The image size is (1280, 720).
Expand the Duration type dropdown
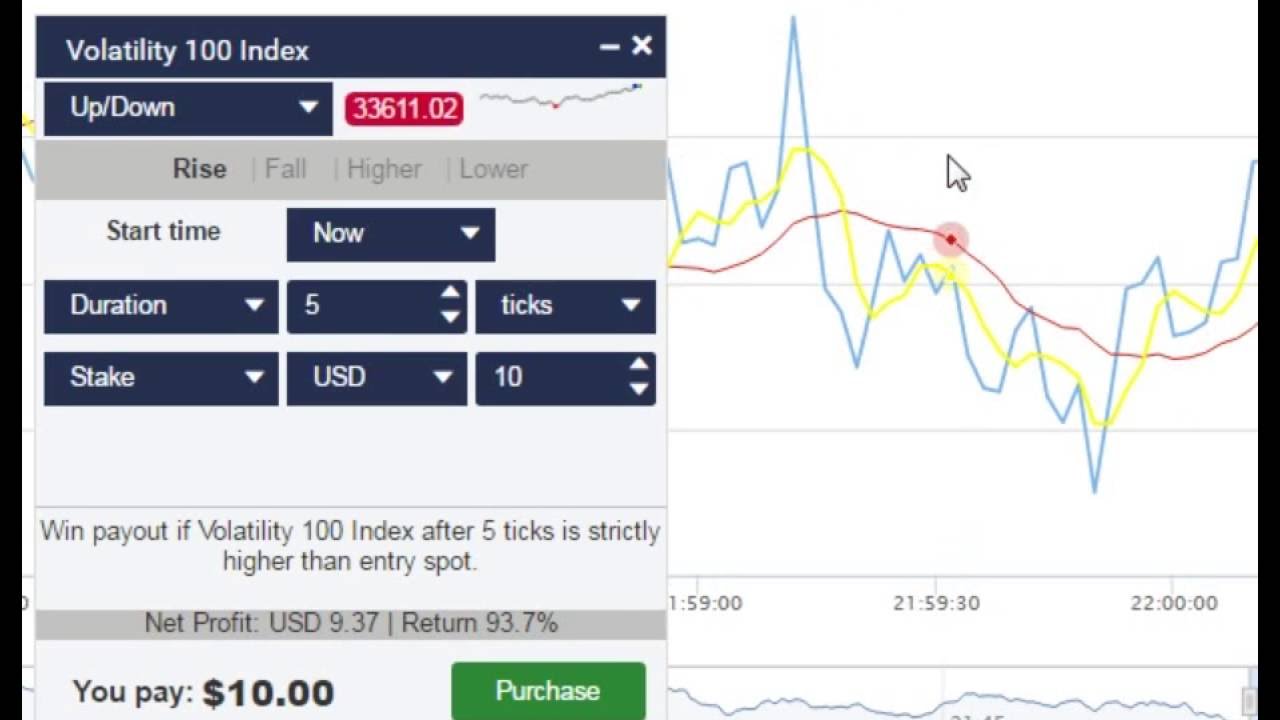click(x=161, y=306)
